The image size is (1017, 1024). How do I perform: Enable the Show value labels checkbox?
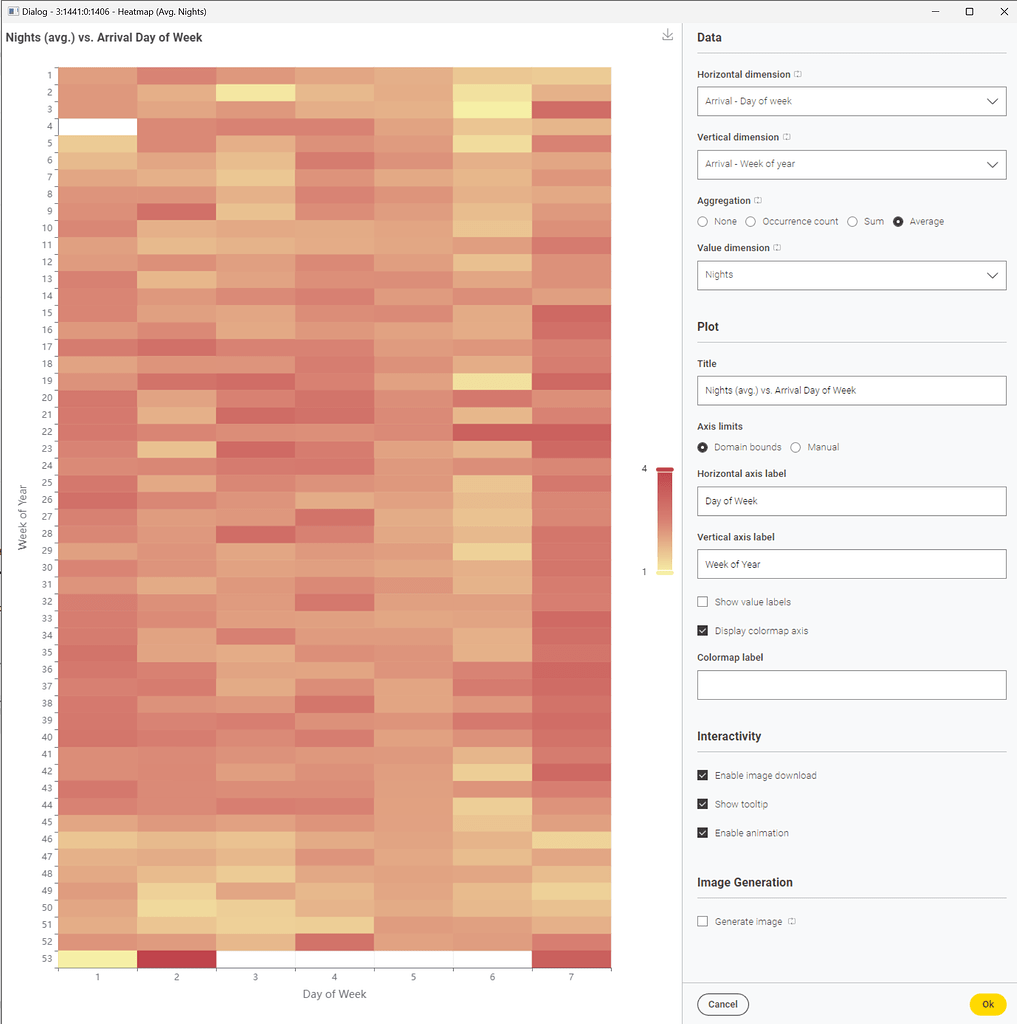(x=702, y=601)
